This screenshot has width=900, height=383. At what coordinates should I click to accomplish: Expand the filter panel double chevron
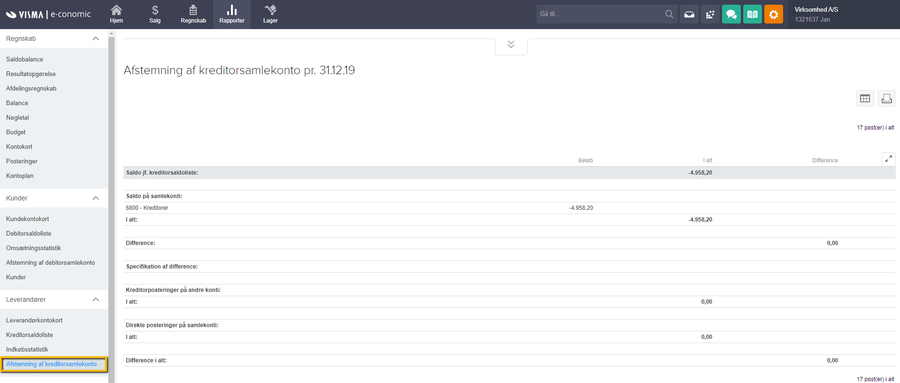[511, 45]
